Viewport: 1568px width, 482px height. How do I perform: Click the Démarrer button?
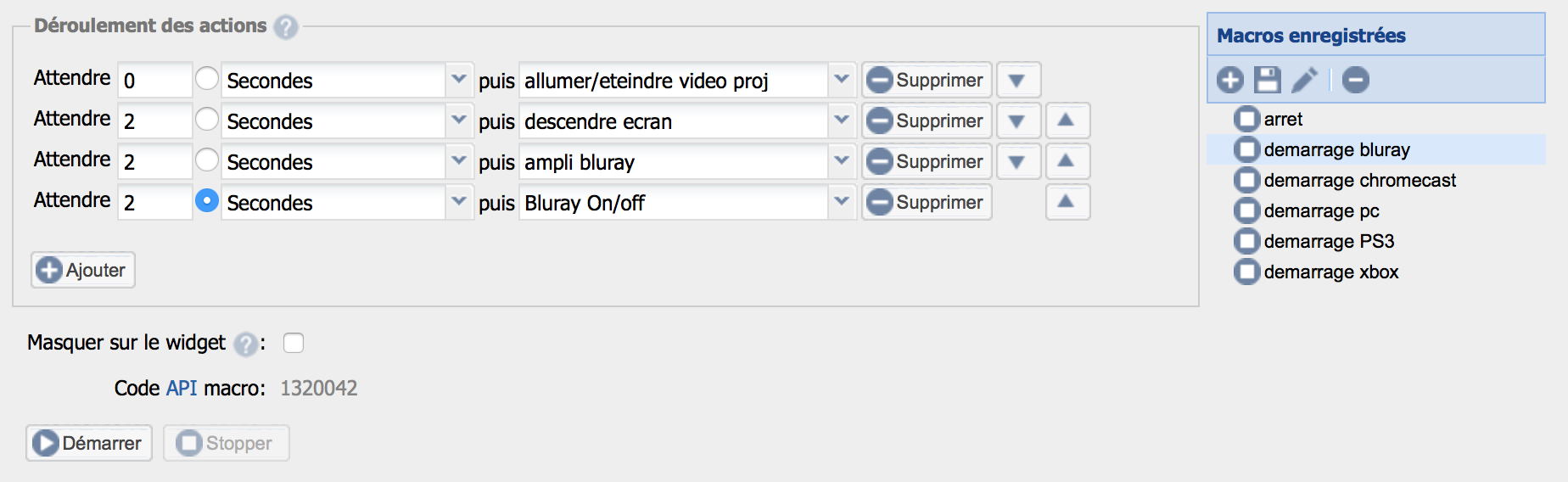(x=89, y=443)
